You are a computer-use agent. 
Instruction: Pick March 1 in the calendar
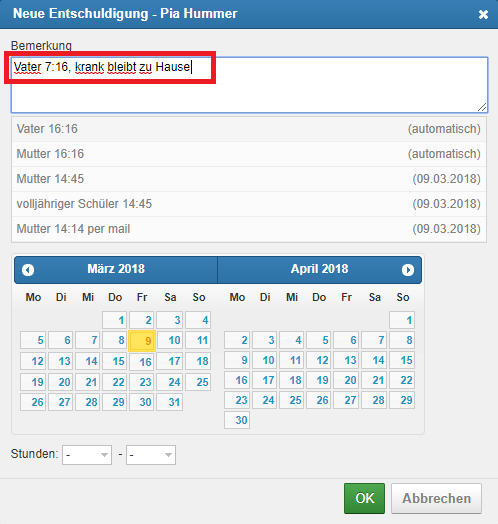click(115, 320)
